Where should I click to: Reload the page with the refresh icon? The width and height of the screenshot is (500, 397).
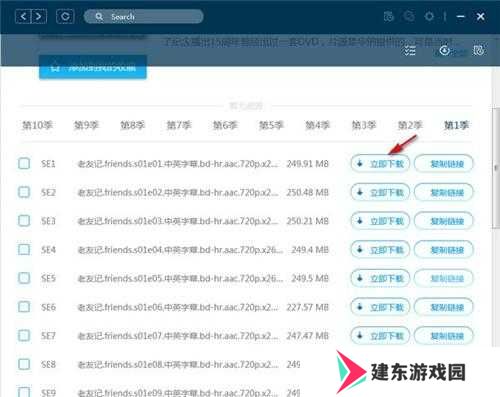(x=65, y=16)
